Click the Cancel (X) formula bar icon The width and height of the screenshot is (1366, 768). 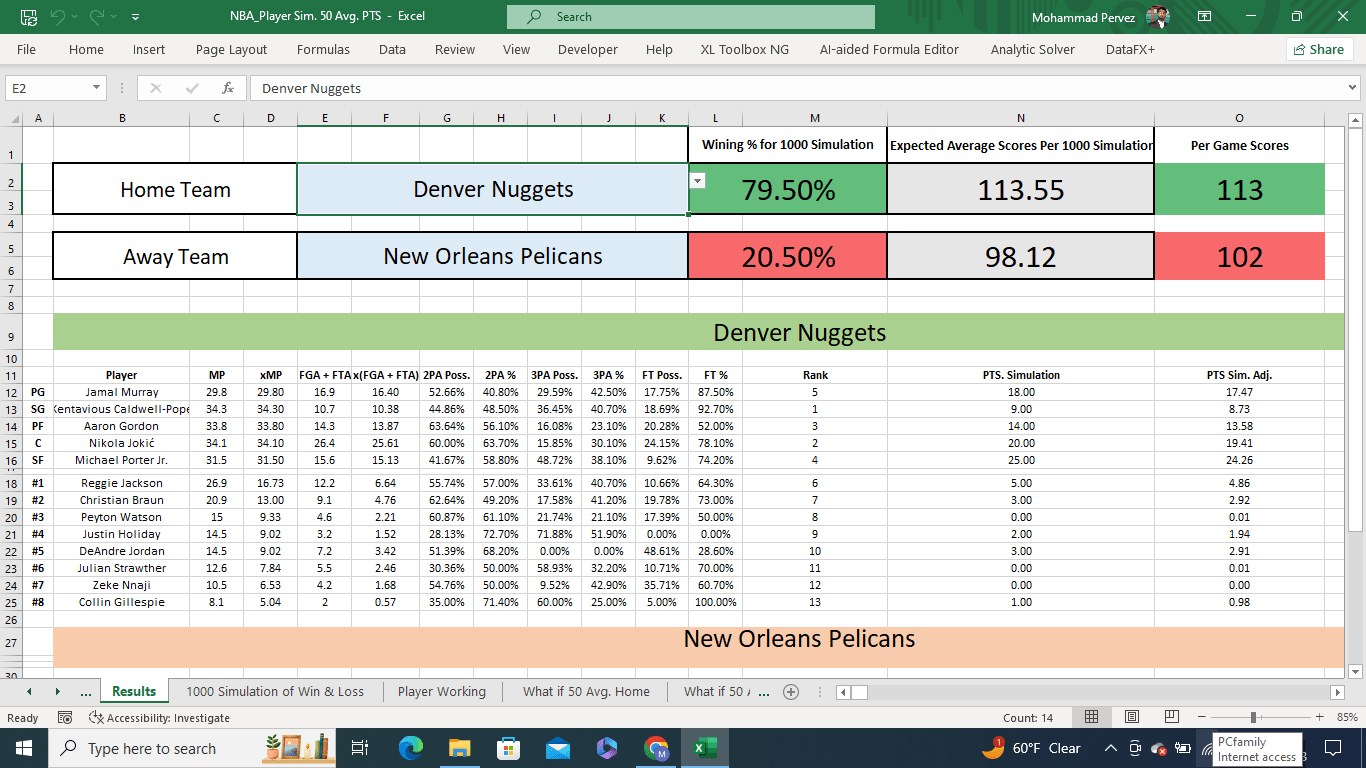(x=155, y=88)
